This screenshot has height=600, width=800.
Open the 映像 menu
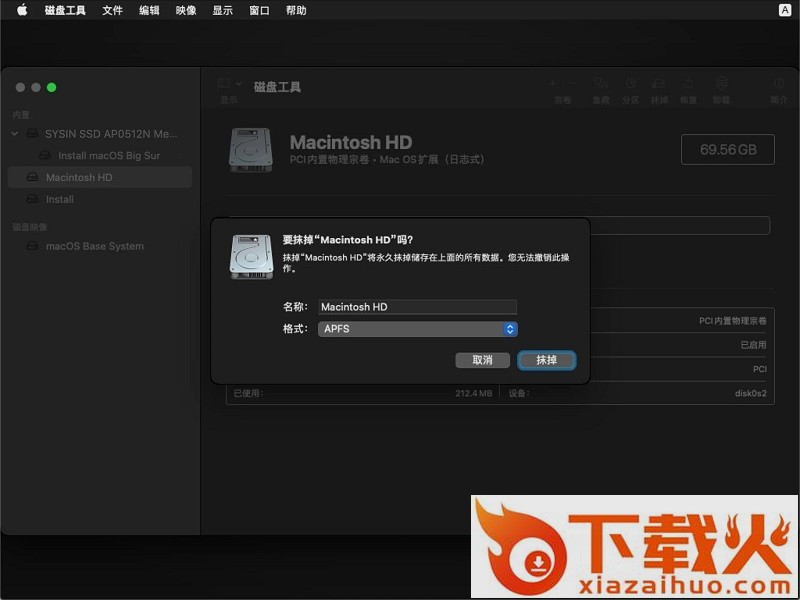[x=186, y=10]
